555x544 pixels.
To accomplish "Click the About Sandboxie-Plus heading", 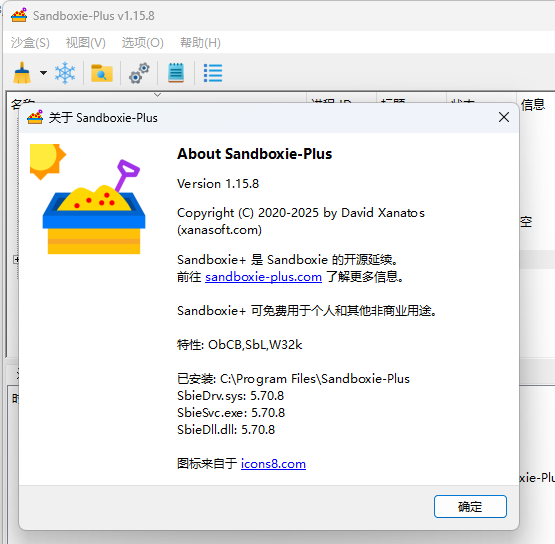I will click(x=254, y=154).
